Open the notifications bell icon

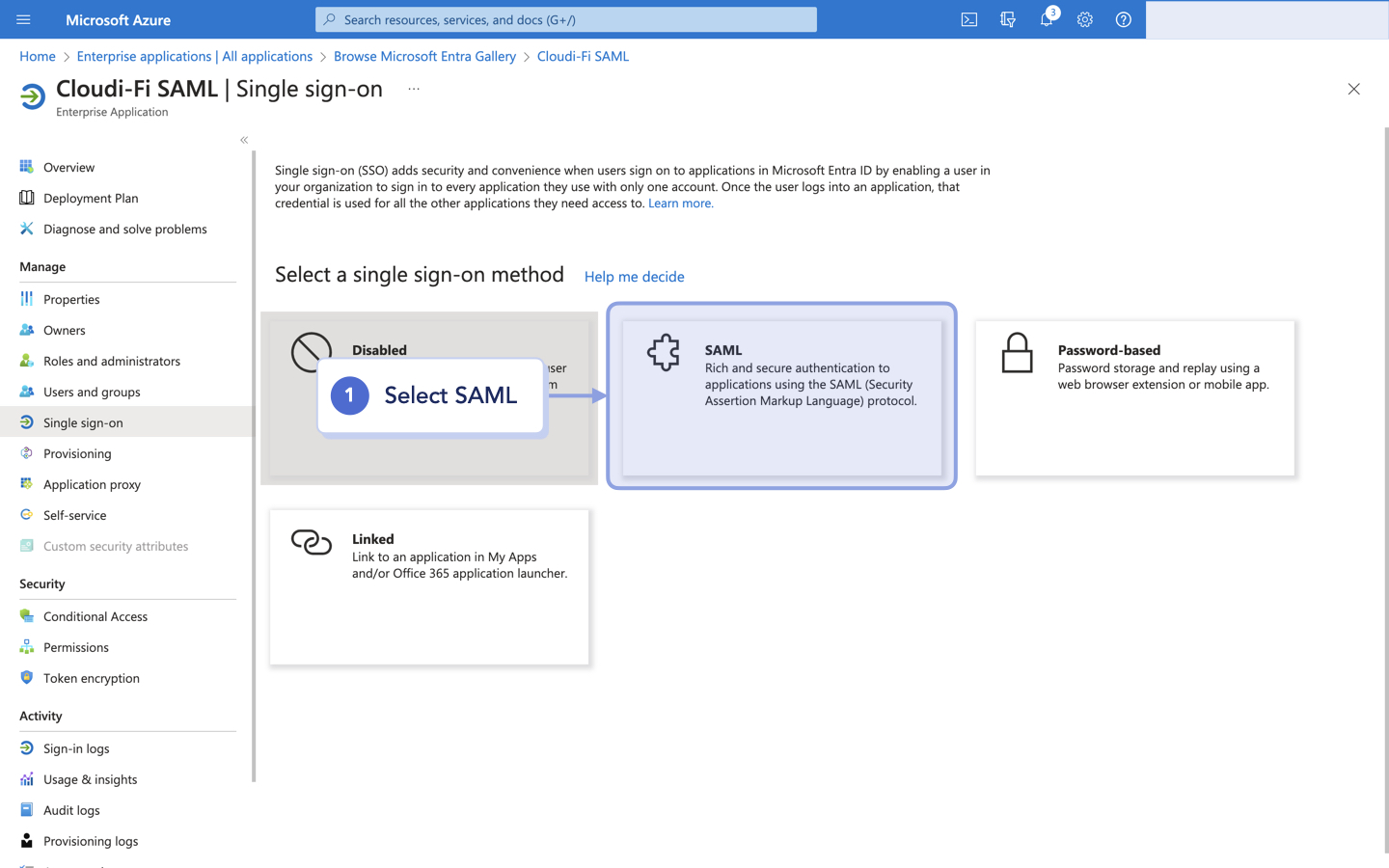[x=1046, y=19]
